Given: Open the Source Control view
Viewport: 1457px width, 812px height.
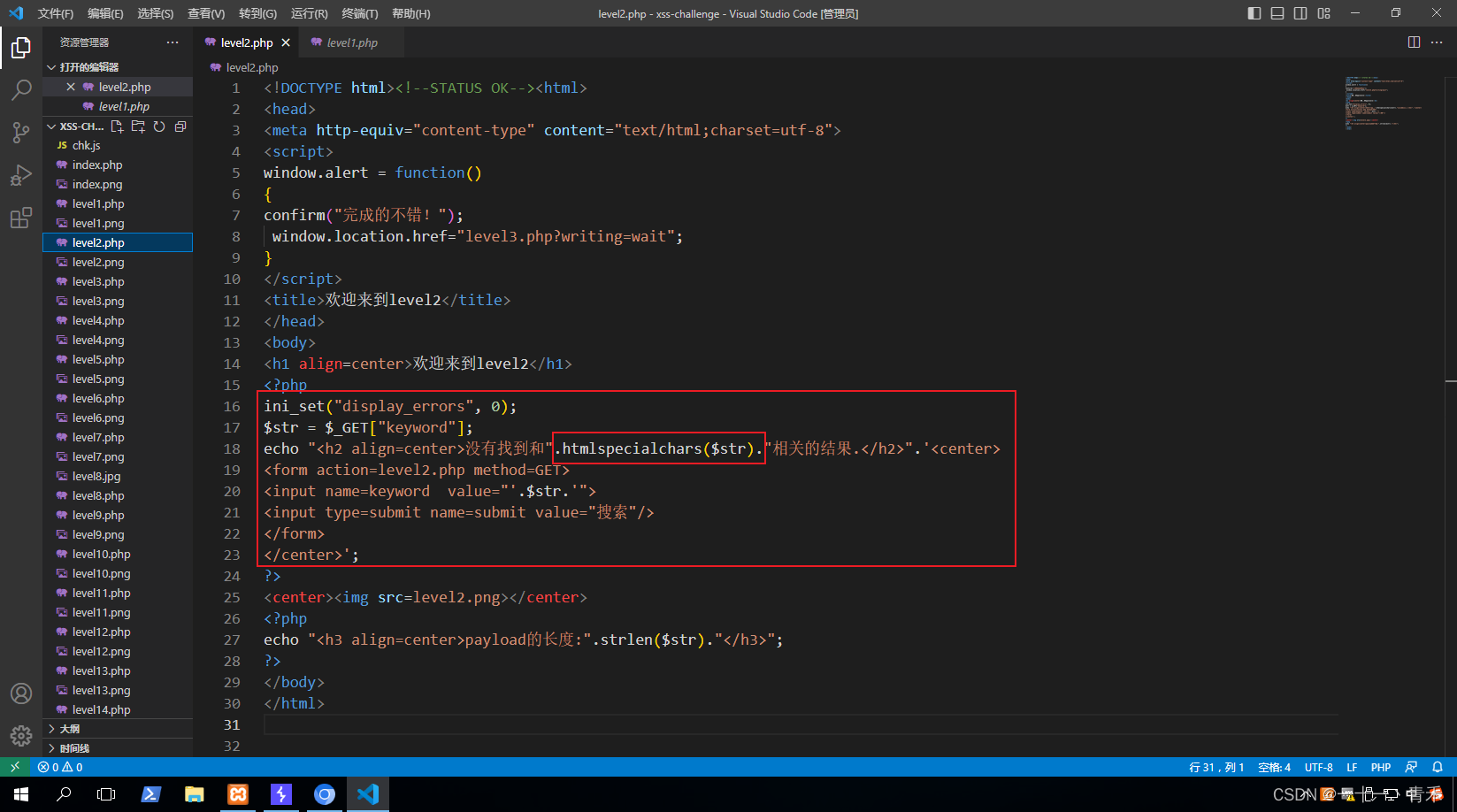Looking at the screenshot, I should [x=21, y=133].
